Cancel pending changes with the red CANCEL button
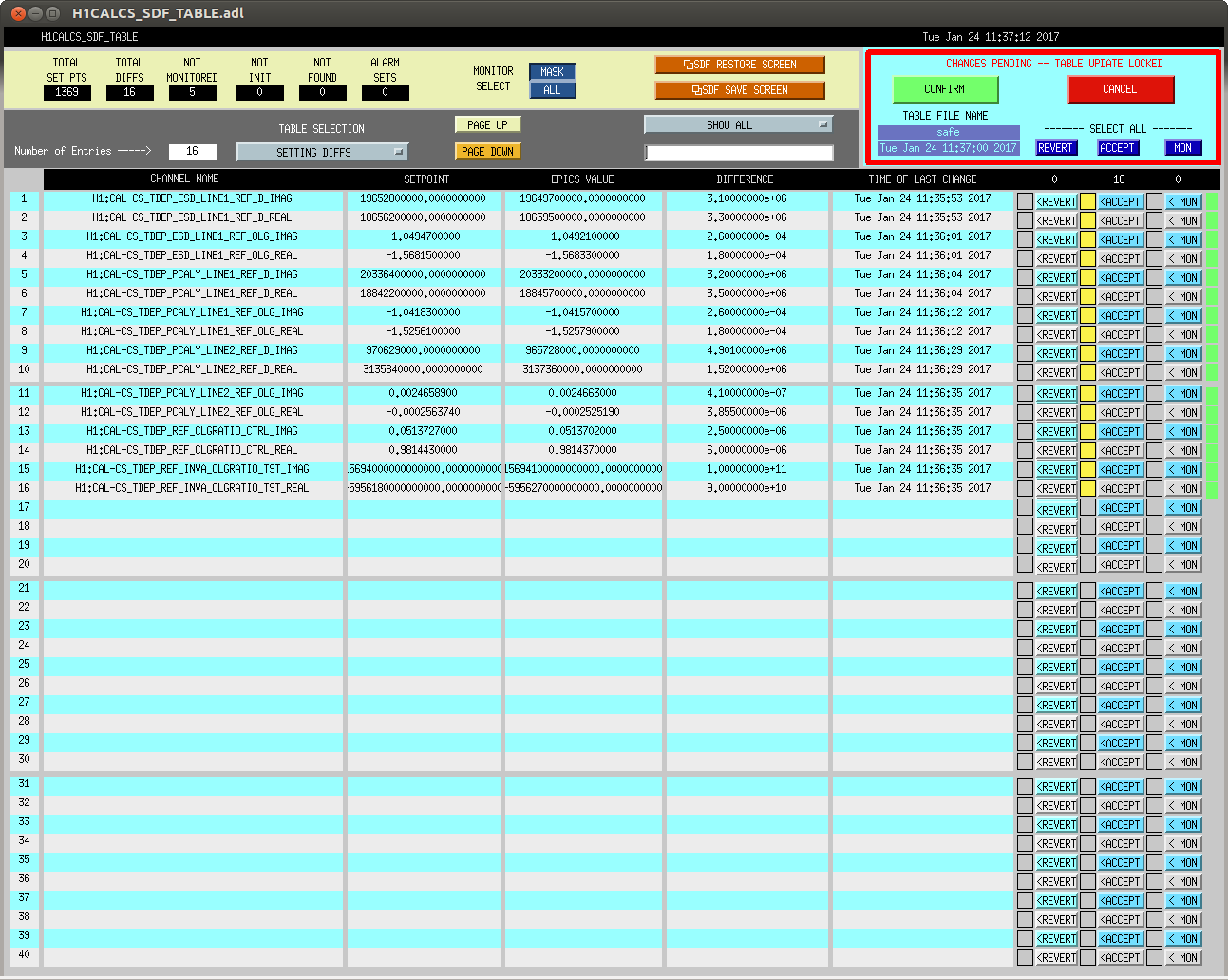Screen dimensions: 1228x980 (1121, 89)
